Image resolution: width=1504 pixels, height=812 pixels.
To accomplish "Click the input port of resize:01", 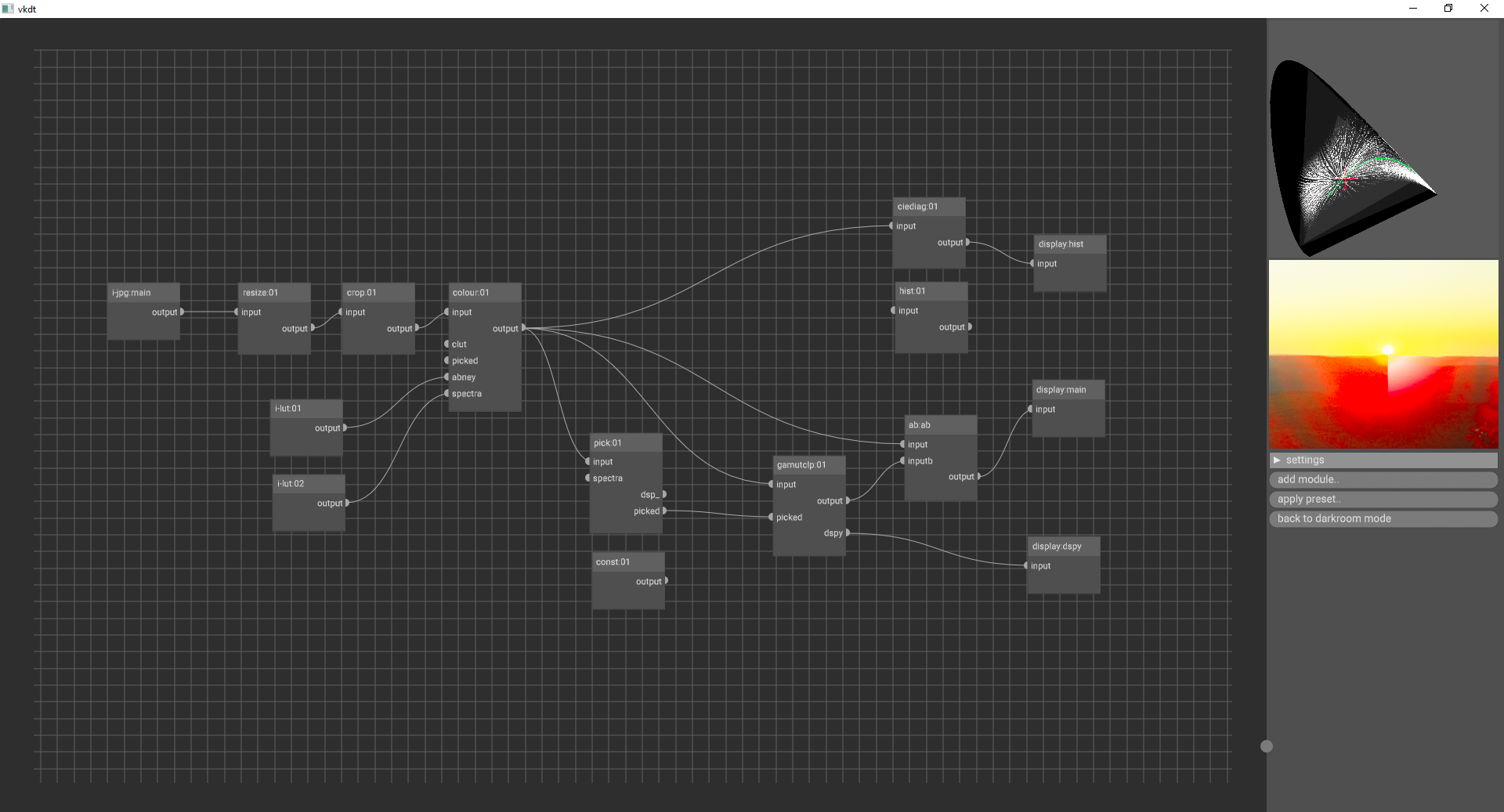I will coord(237,312).
